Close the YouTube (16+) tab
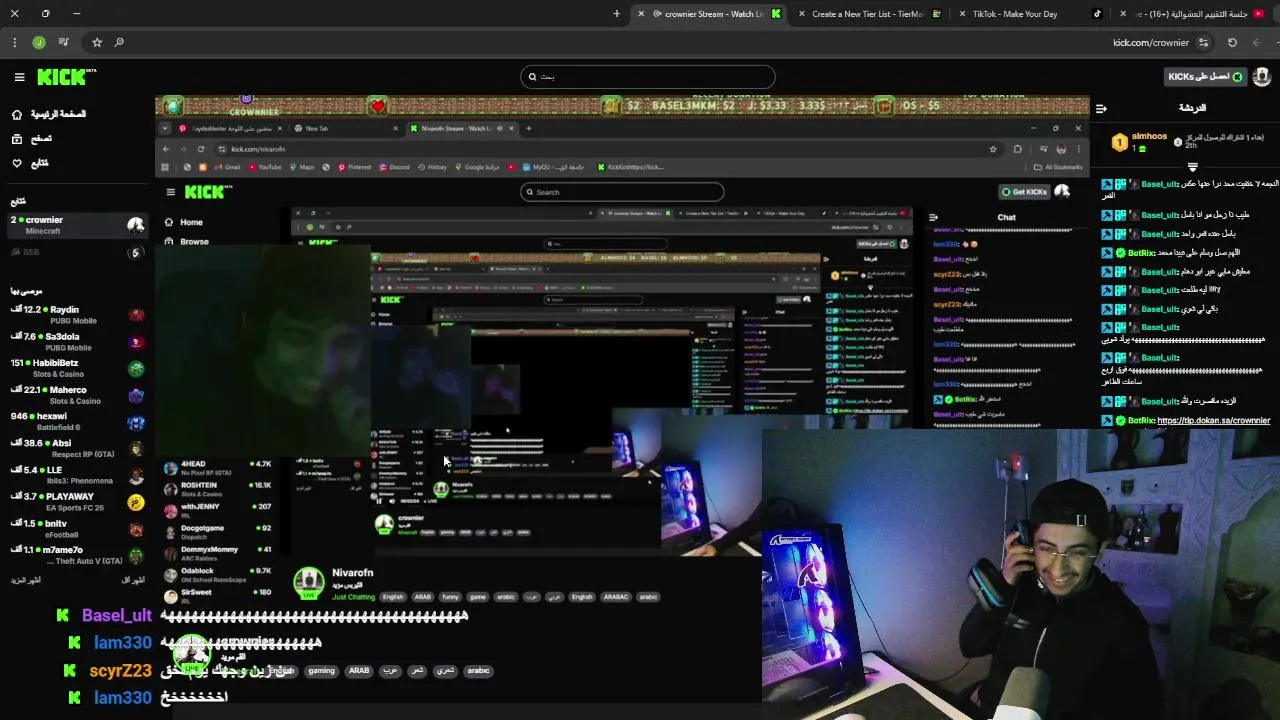This screenshot has height=720, width=1280. (x=1123, y=14)
